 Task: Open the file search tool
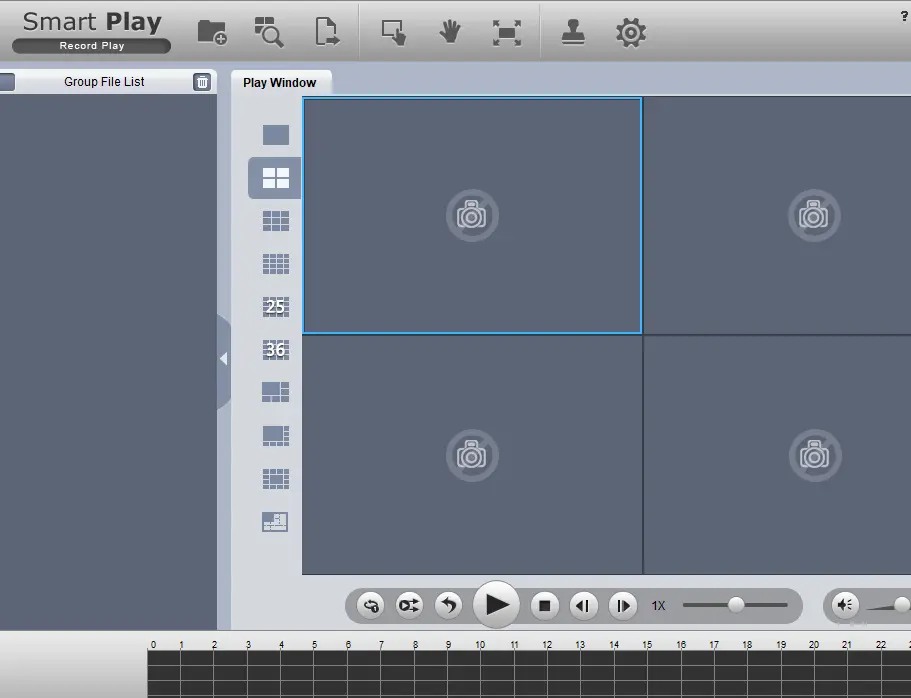[268, 32]
